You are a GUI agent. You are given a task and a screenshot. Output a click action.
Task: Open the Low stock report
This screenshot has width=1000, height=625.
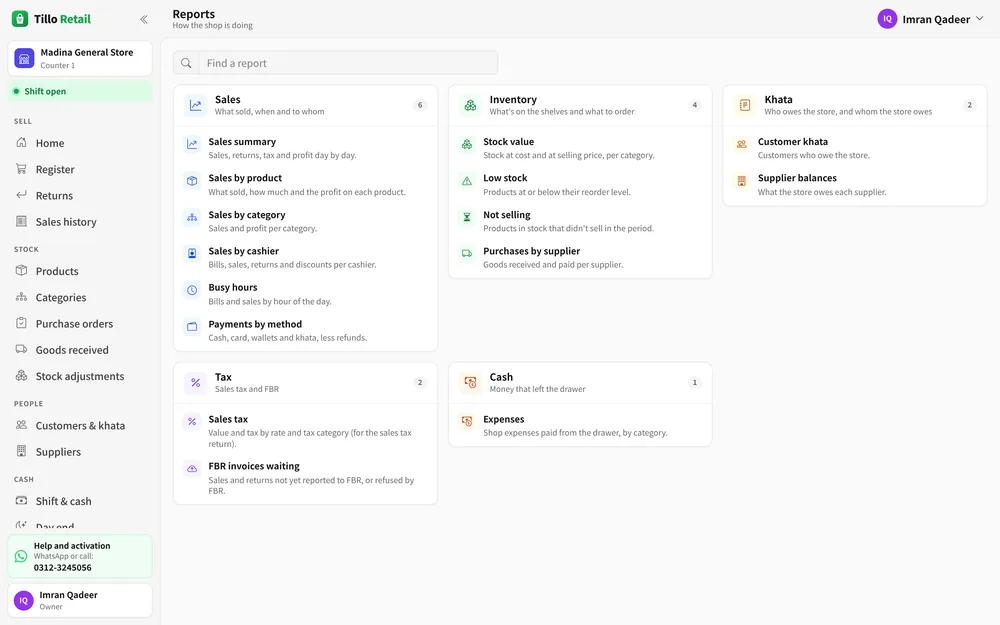pos(580,184)
